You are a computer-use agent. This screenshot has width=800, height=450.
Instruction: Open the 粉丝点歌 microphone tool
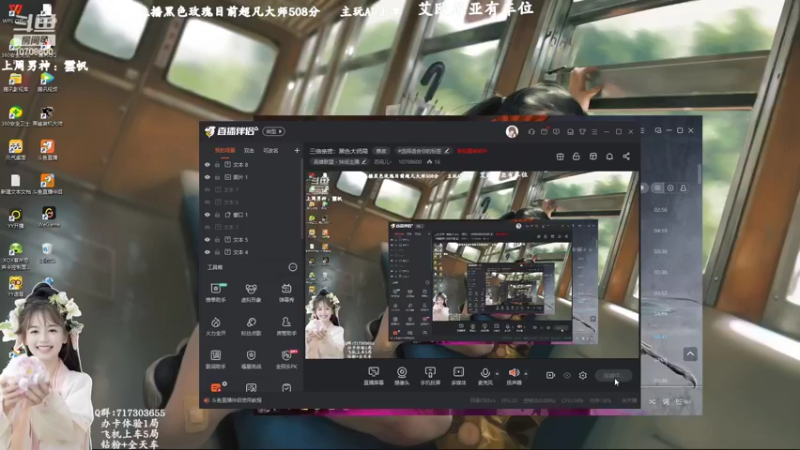[x=251, y=327]
